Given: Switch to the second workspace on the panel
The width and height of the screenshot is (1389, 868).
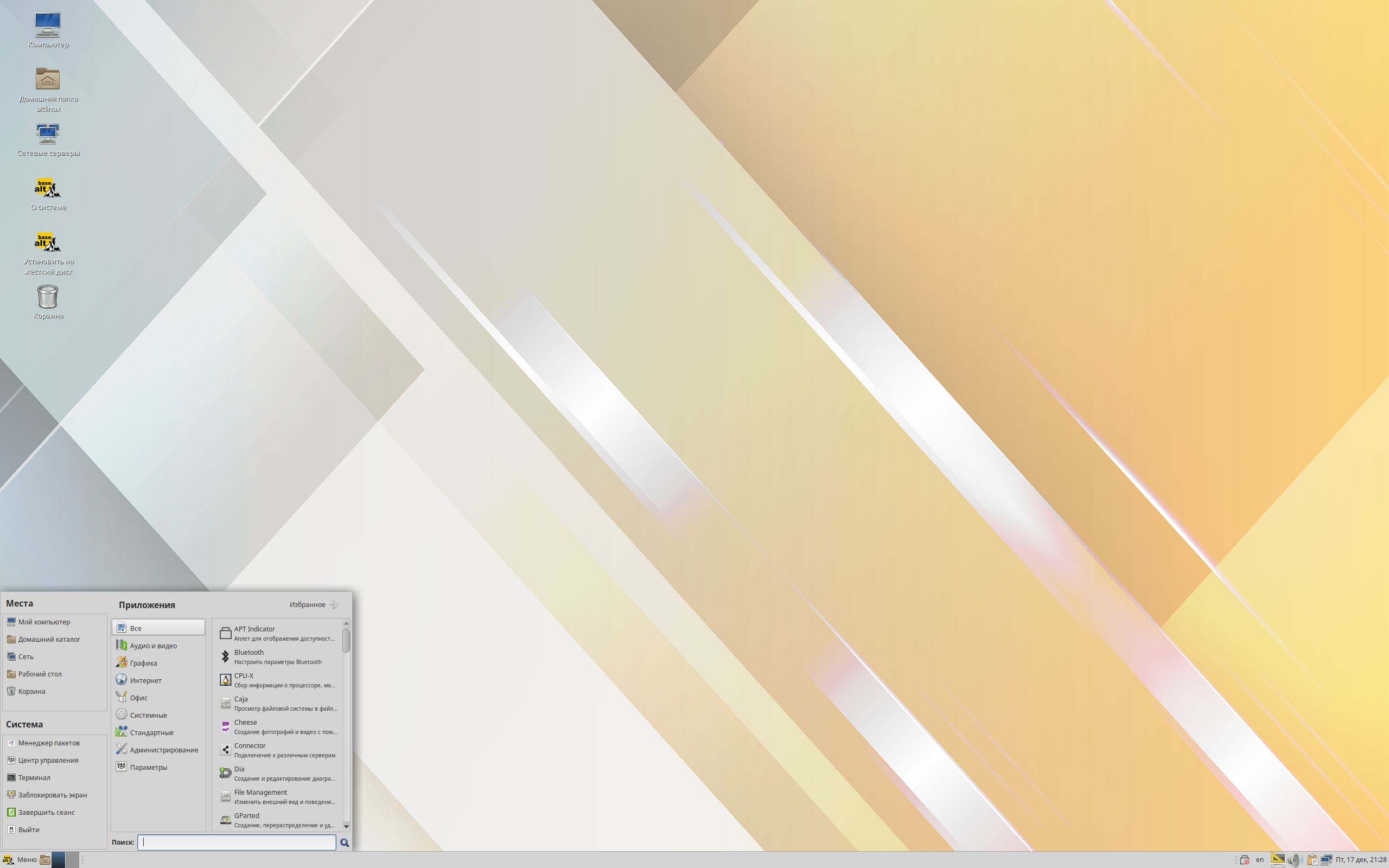Looking at the screenshot, I should point(72,859).
